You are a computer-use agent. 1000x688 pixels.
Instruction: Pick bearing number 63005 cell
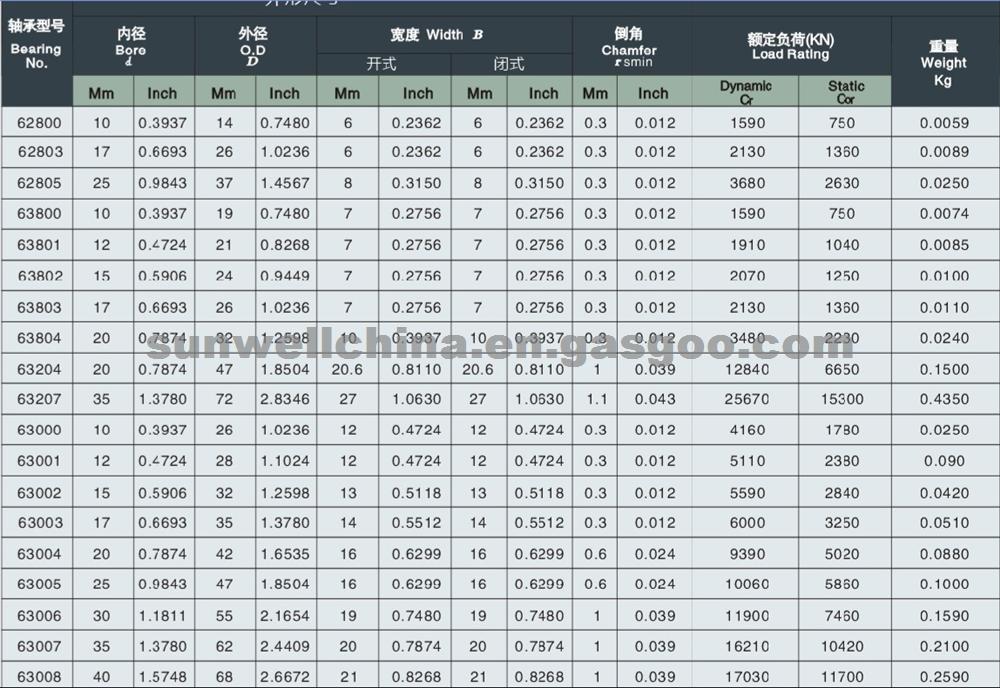[x=38, y=584]
